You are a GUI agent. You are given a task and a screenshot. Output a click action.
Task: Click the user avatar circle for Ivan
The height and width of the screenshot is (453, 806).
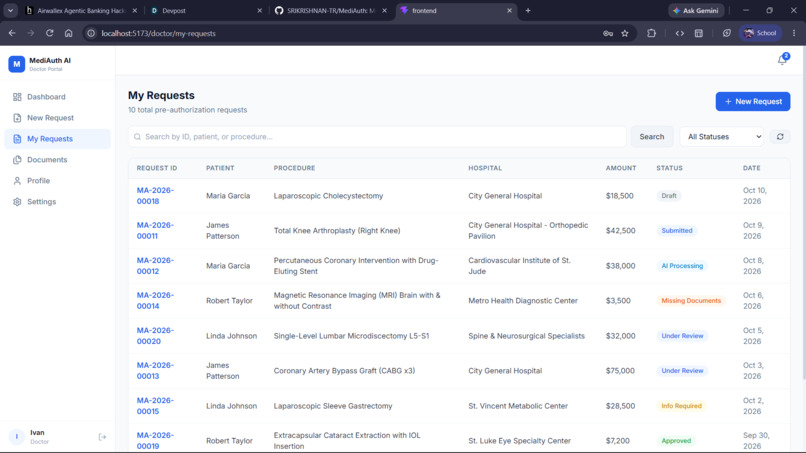(x=16, y=437)
